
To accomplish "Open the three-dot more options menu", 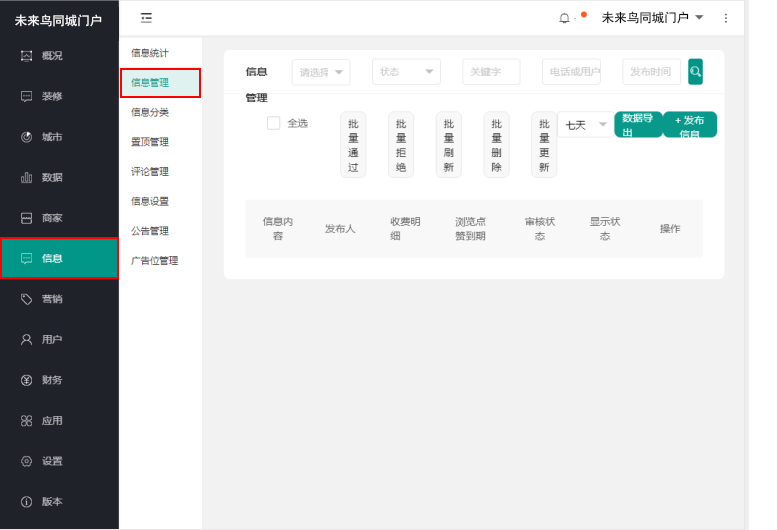I will 726,18.
